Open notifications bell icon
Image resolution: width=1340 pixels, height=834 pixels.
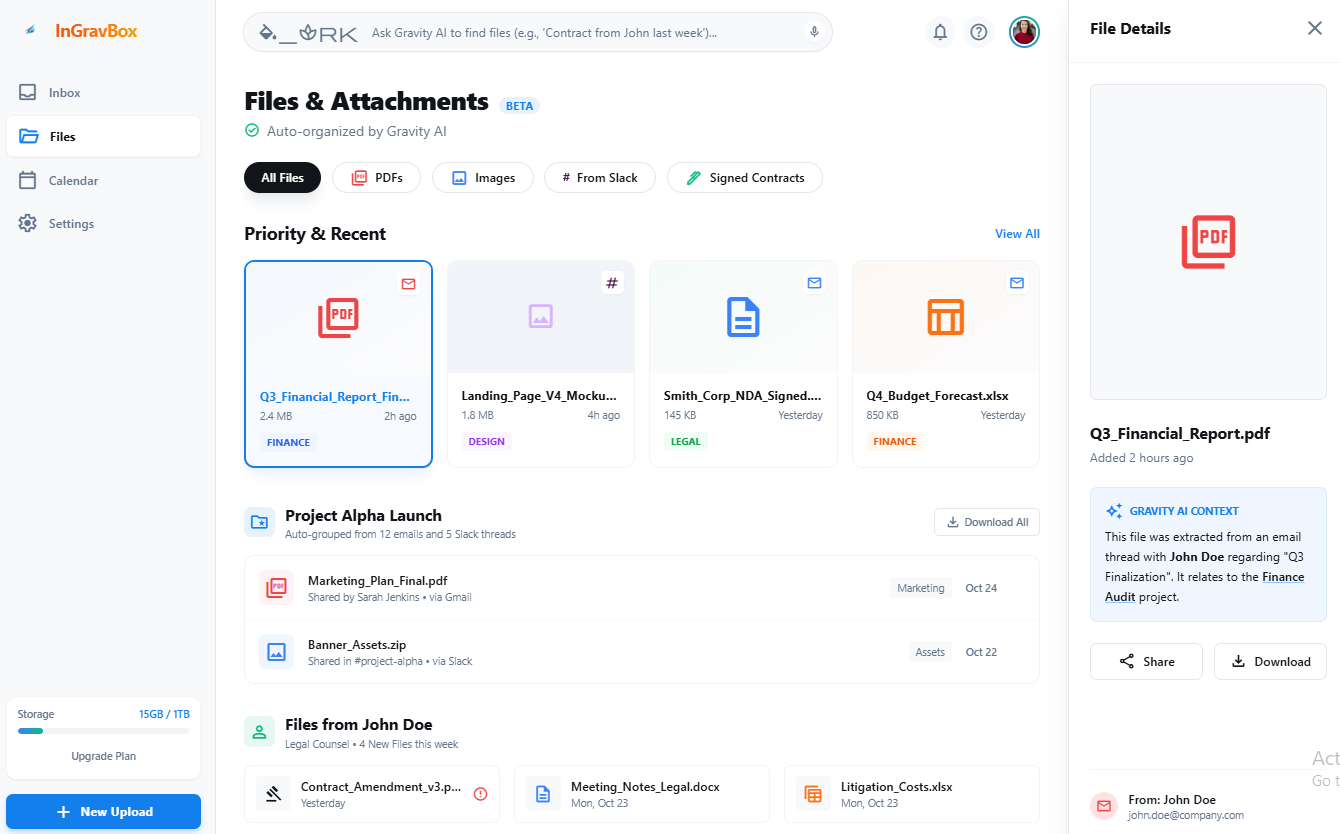940,32
